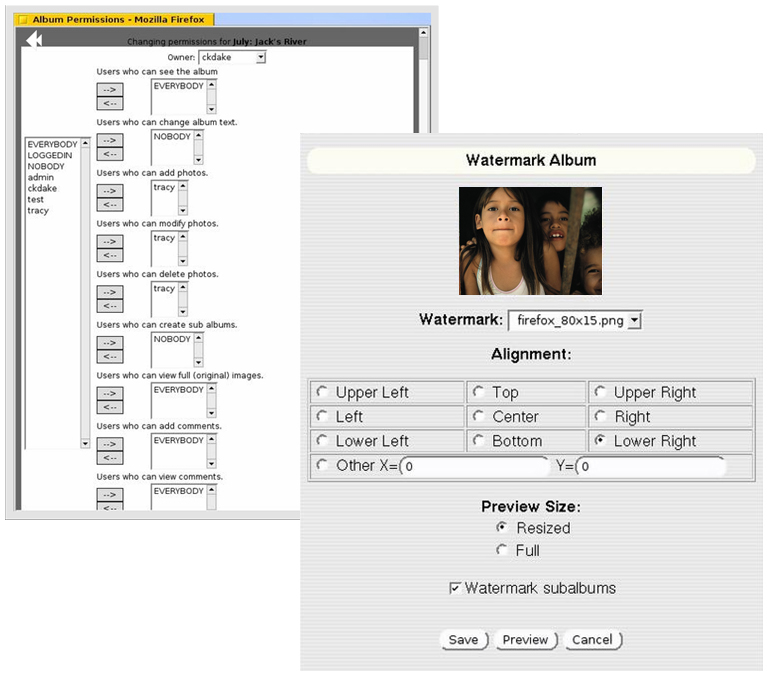This screenshot has width=767, height=676.
Task: Add user to 'can delete photos' list
Action: (110, 292)
